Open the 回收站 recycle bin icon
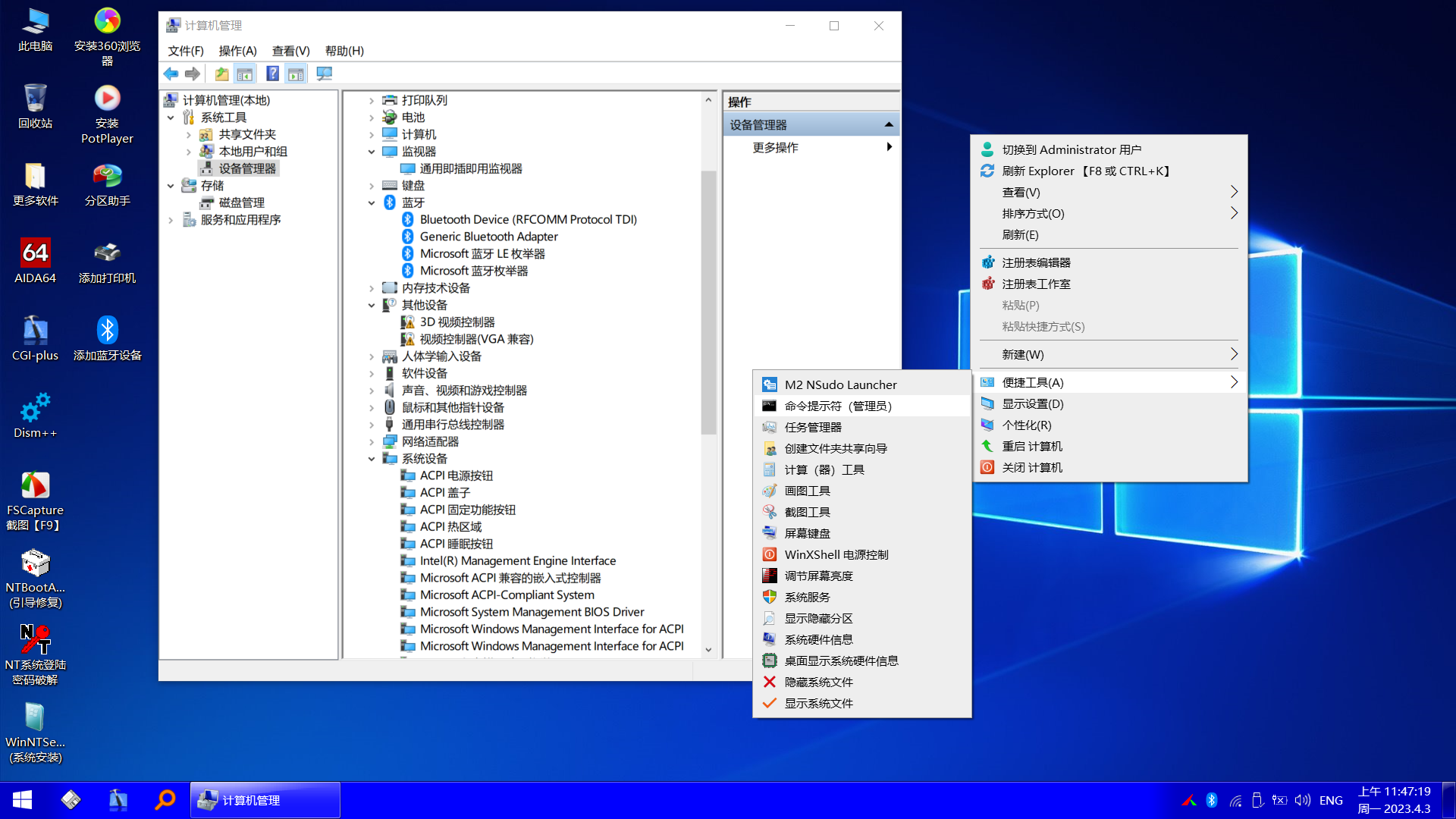 (x=35, y=107)
